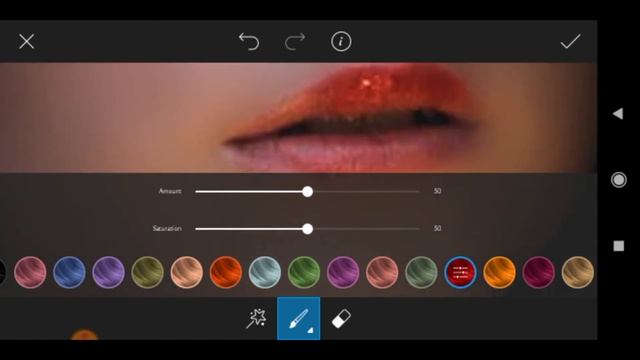This screenshot has height=360, width=640.
Task: Click the Amount label
Action: pos(170,191)
